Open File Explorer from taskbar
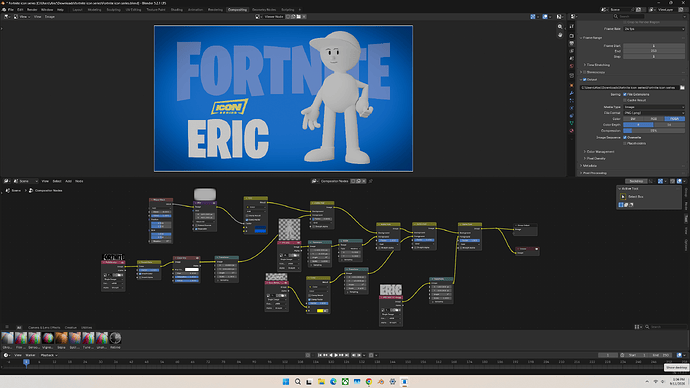 321,381
